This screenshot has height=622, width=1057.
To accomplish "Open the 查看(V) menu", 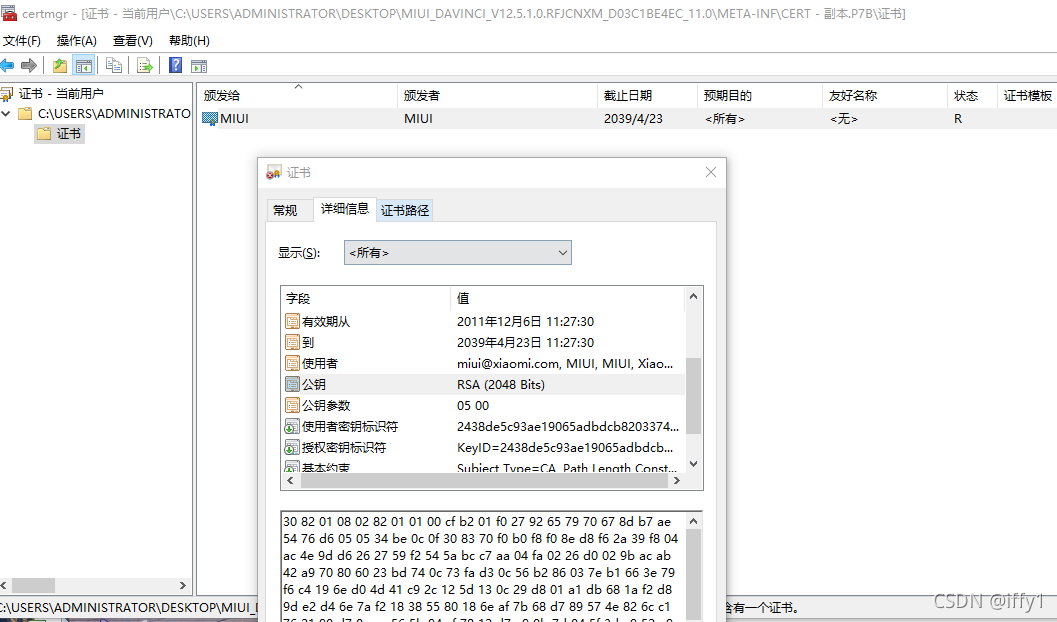I will click(x=133, y=40).
